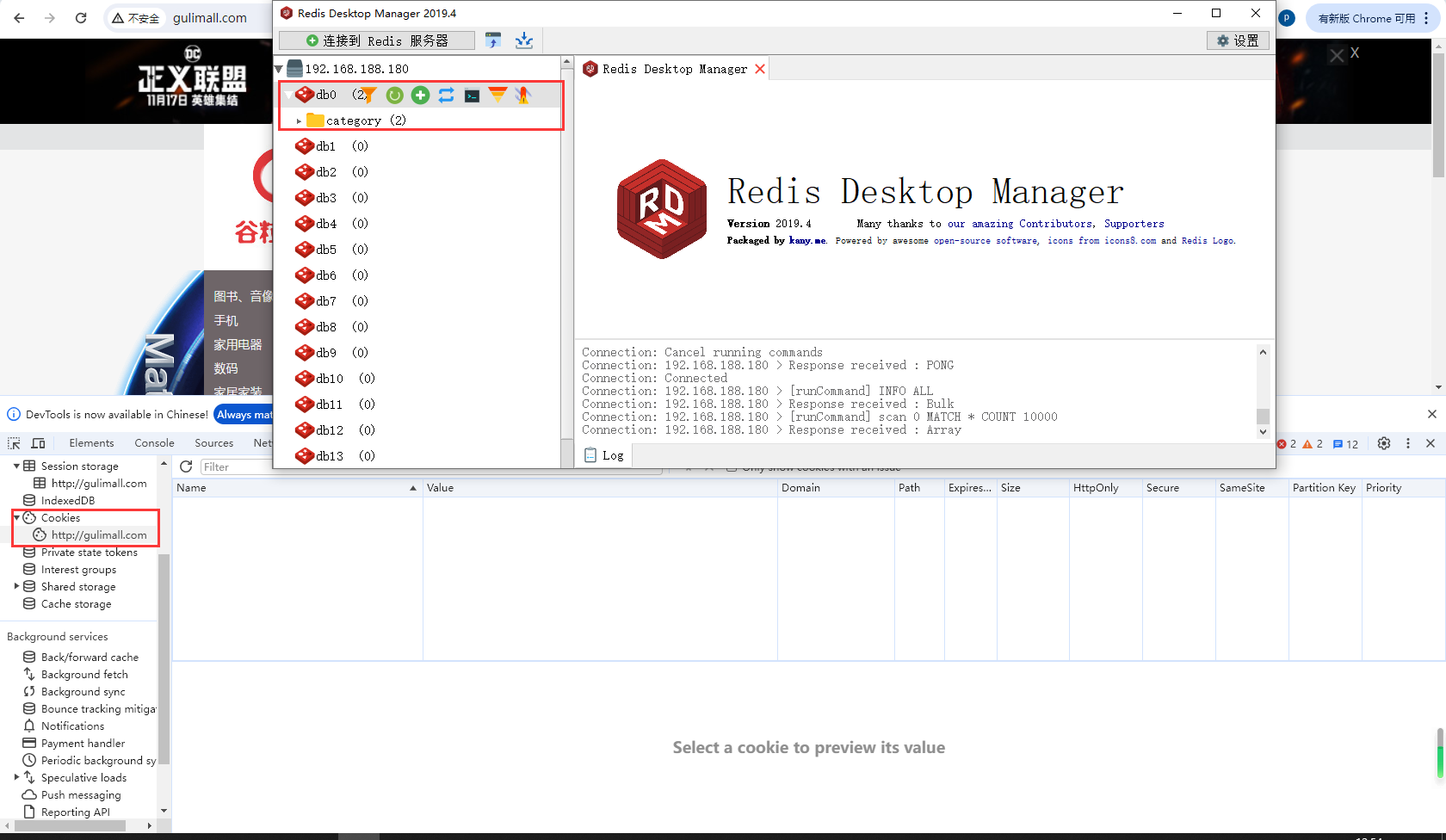Collapse the Cookies tree node in DevTools
1446x840 pixels.
(x=16, y=517)
